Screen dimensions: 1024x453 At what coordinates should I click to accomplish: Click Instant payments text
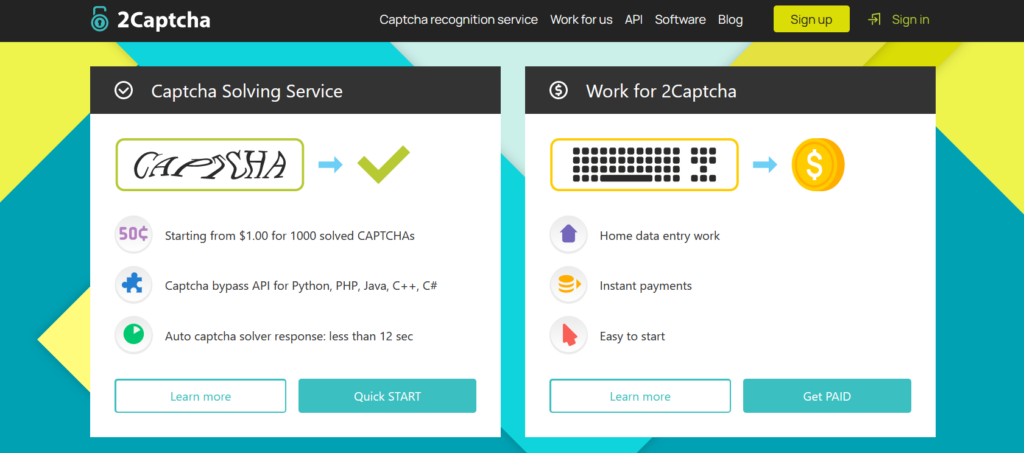[645, 286]
